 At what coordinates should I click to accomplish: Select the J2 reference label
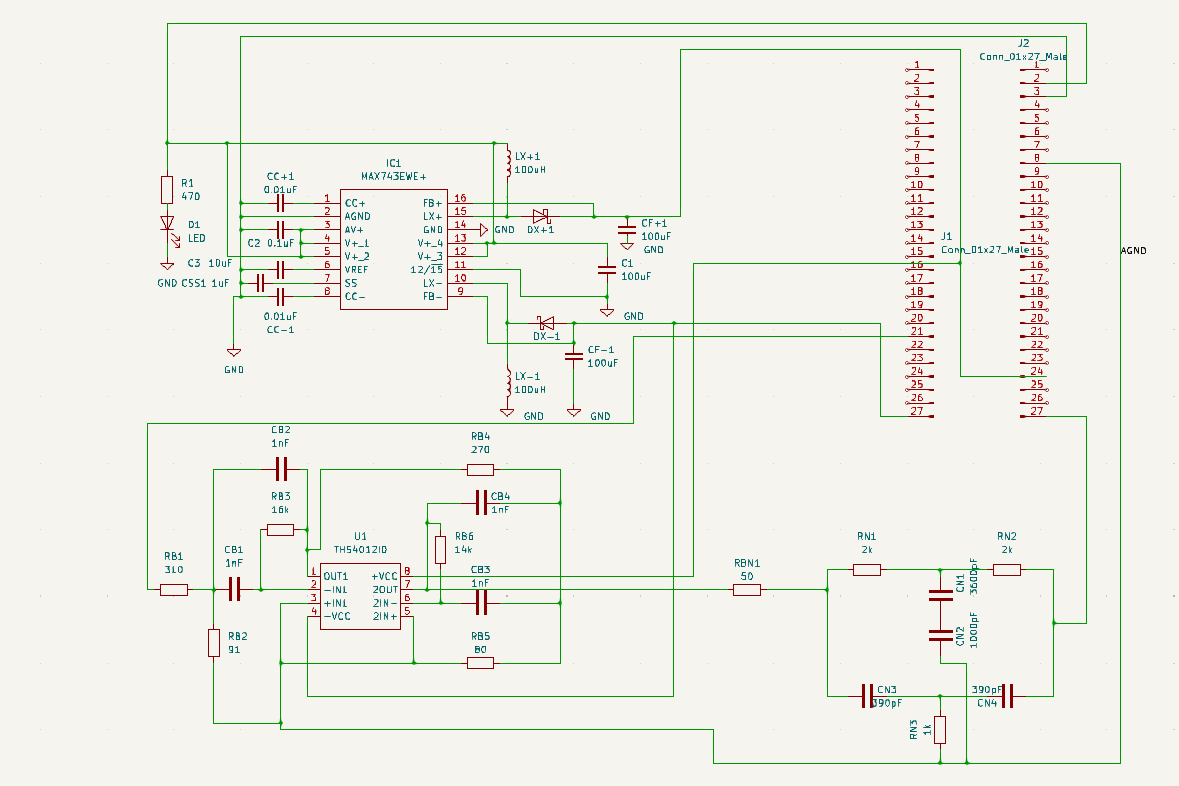coord(1023,44)
